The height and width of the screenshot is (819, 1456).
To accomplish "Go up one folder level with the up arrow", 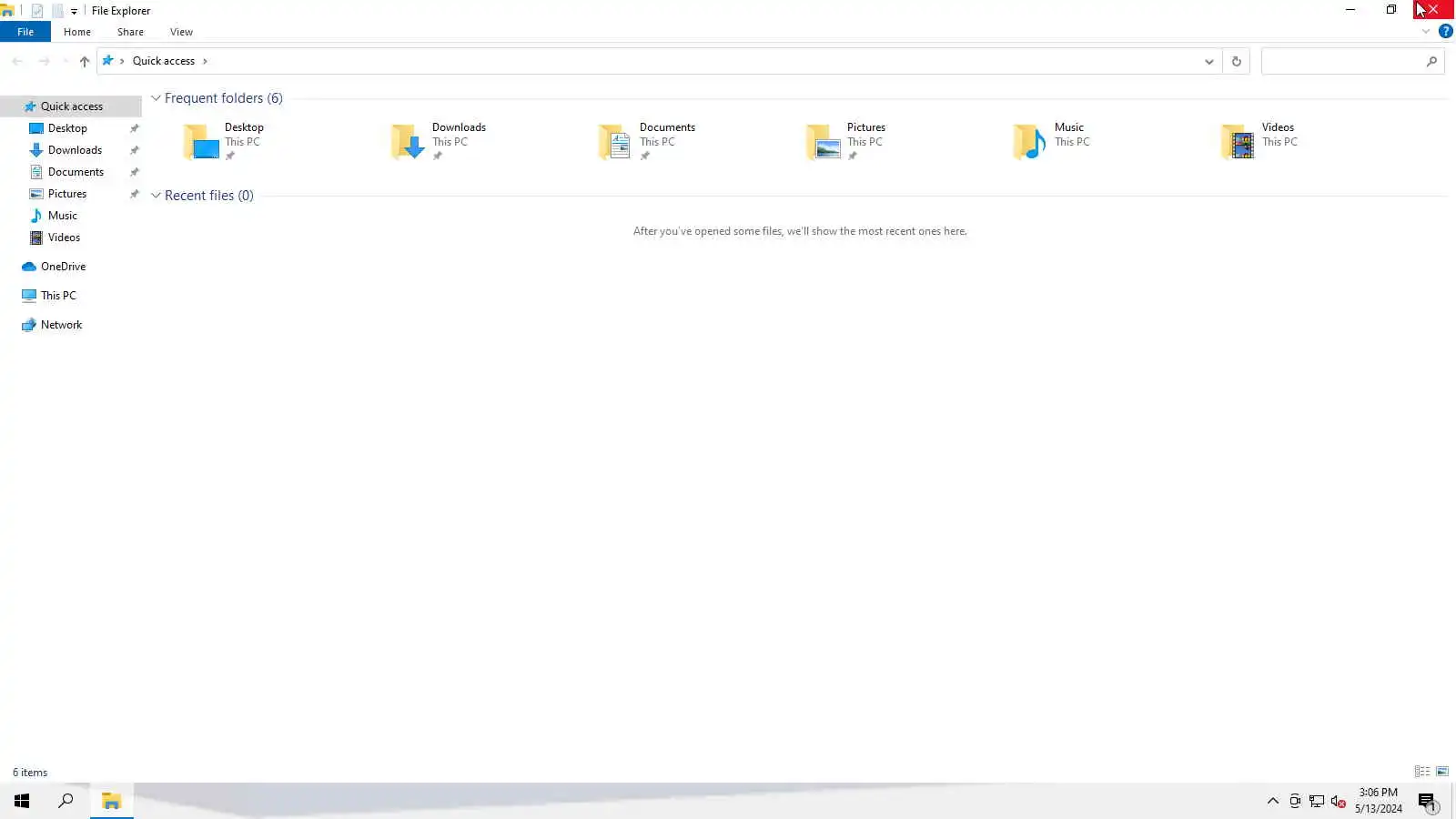I will point(85,61).
